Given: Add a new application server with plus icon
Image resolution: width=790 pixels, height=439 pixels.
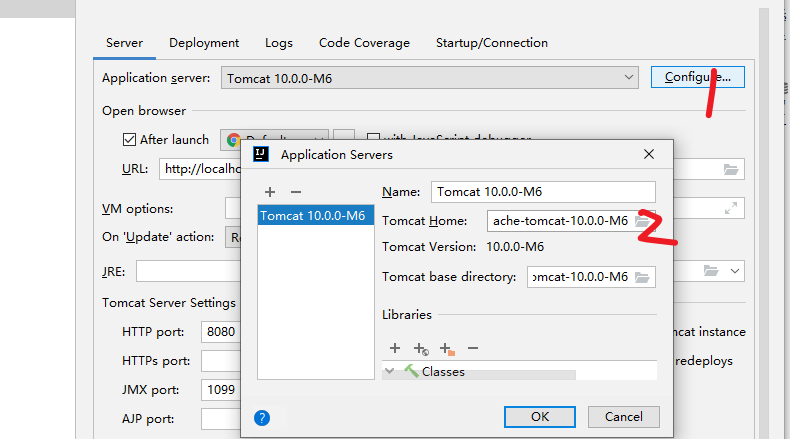Looking at the screenshot, I should [x=270, y=192].
